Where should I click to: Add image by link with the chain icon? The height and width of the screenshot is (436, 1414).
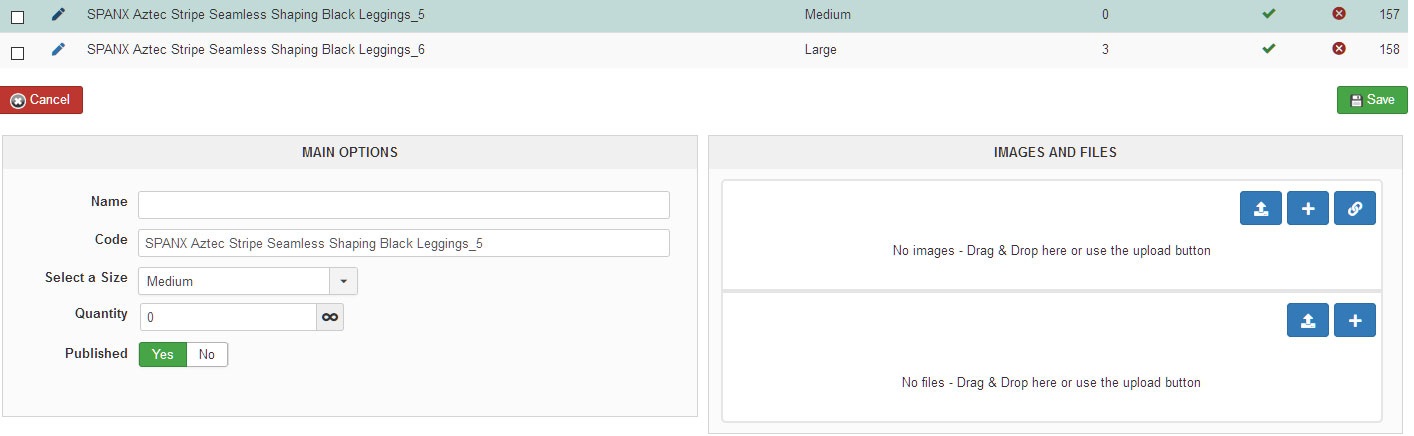tap(1355, 208)
